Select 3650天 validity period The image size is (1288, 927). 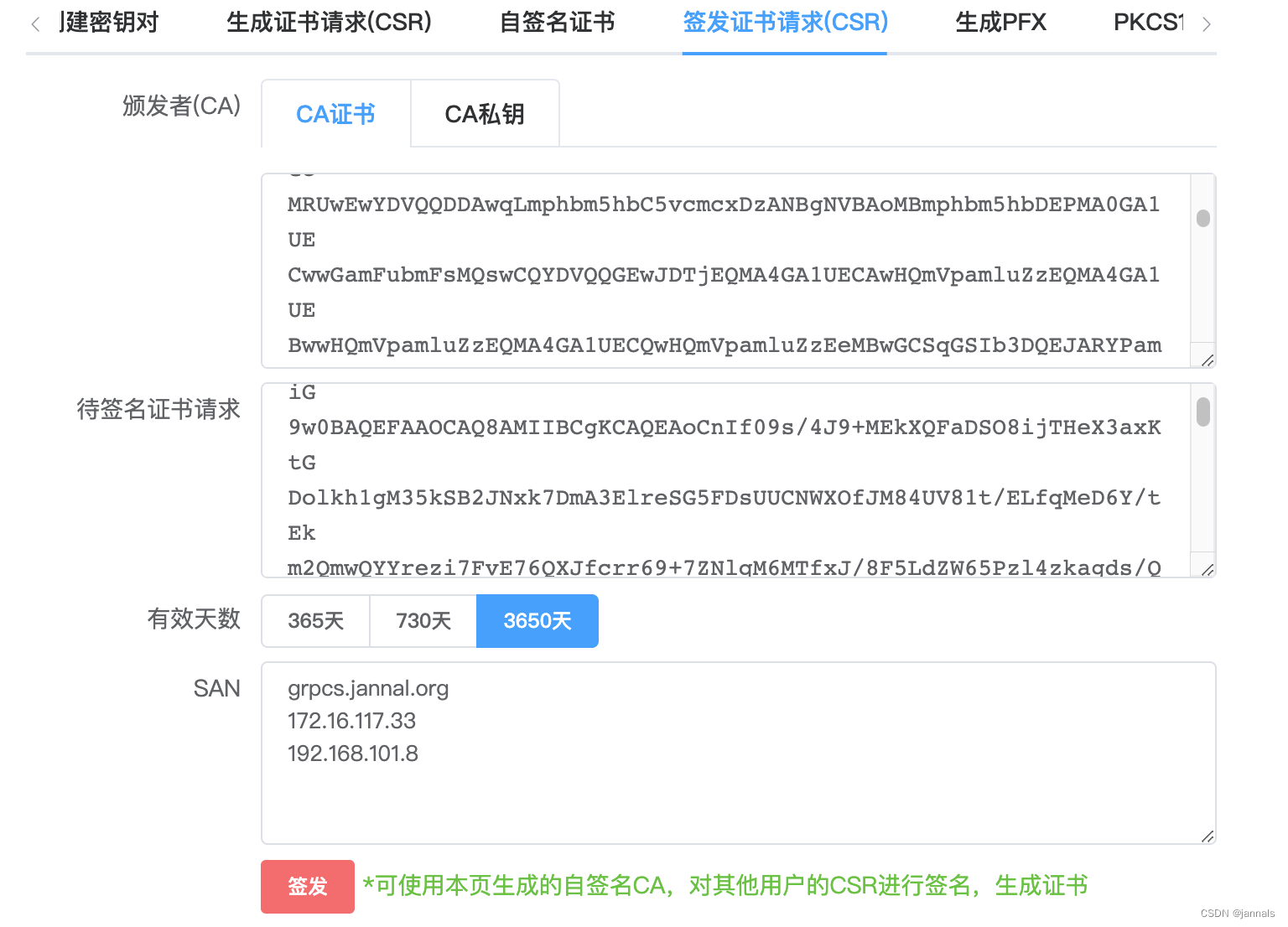(x=537, y=620)
